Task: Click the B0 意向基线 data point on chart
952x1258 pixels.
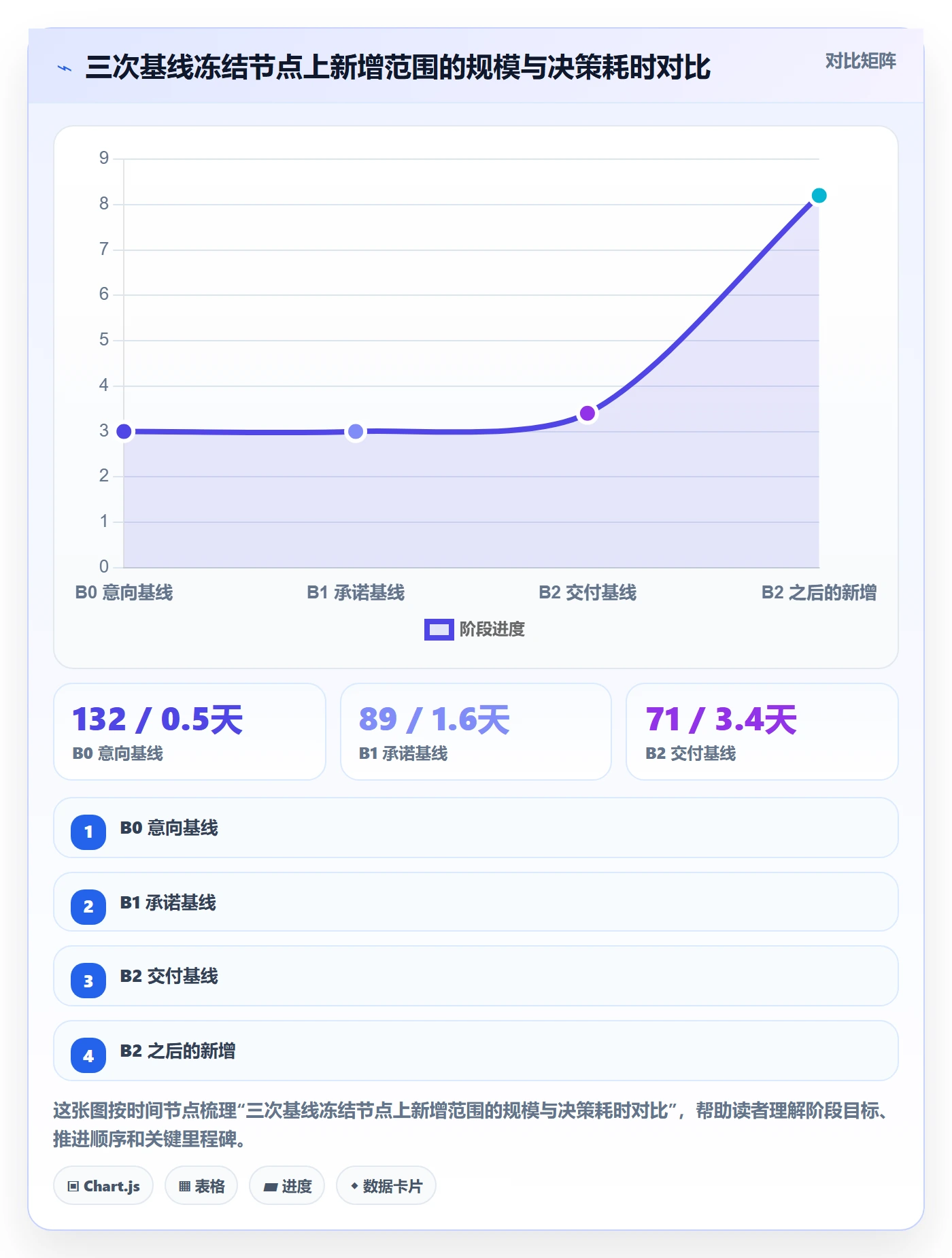Action: click(x=124, y=431)
